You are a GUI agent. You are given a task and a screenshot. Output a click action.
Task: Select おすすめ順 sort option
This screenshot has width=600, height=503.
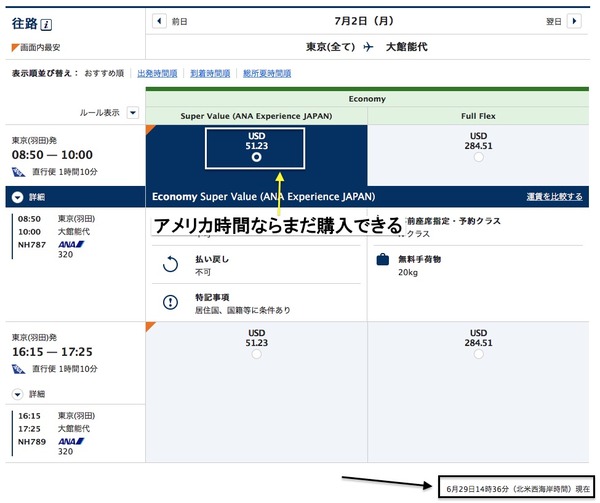[104, 73]
